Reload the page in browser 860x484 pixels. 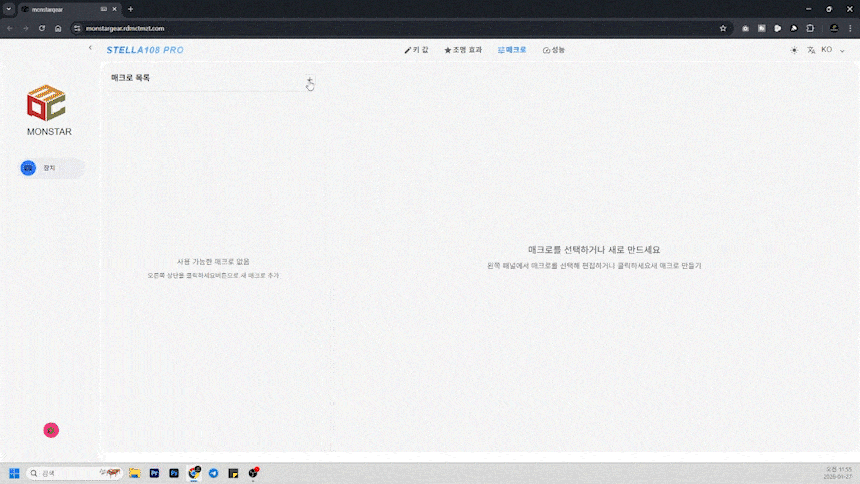(42, 28)
